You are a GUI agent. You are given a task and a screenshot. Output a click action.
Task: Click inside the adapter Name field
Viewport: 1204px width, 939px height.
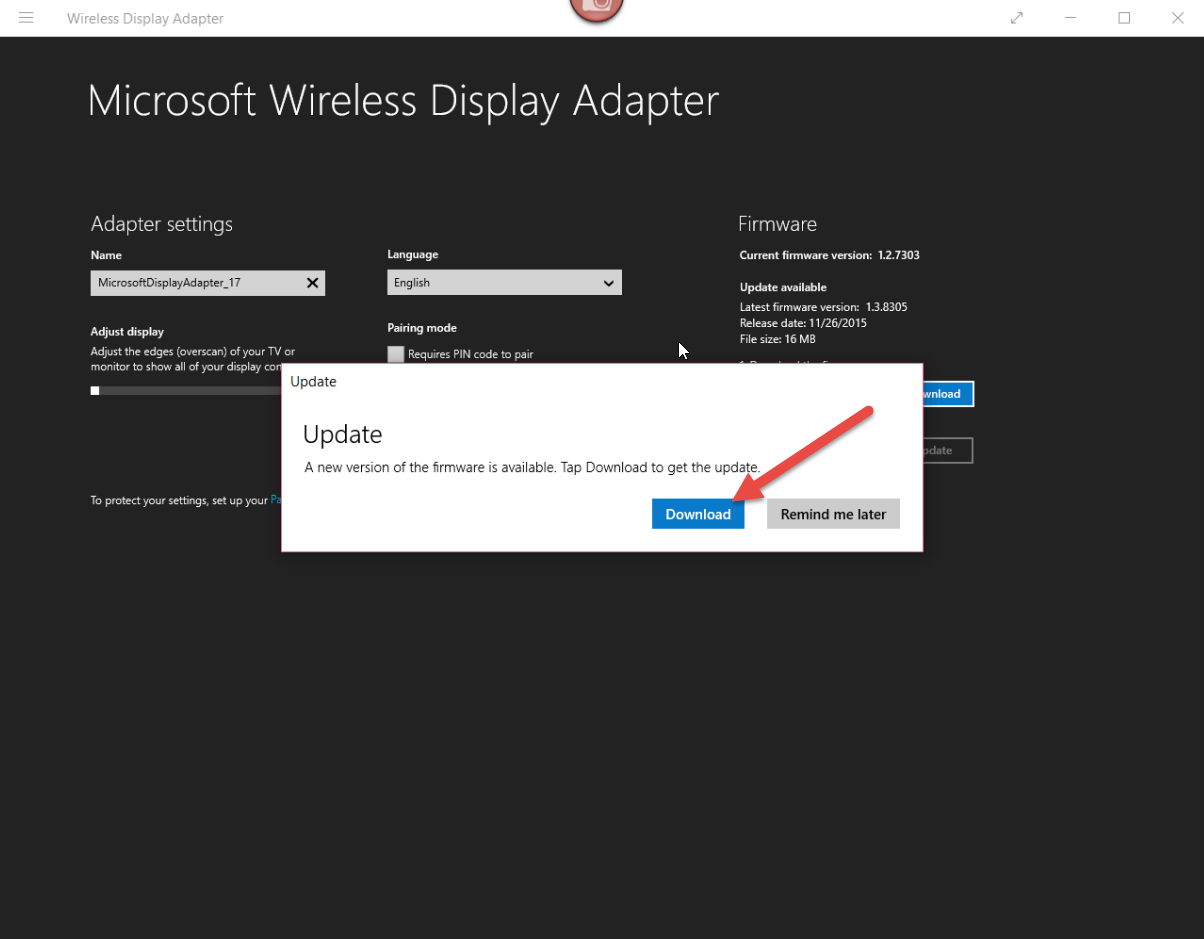click(200, 283)
